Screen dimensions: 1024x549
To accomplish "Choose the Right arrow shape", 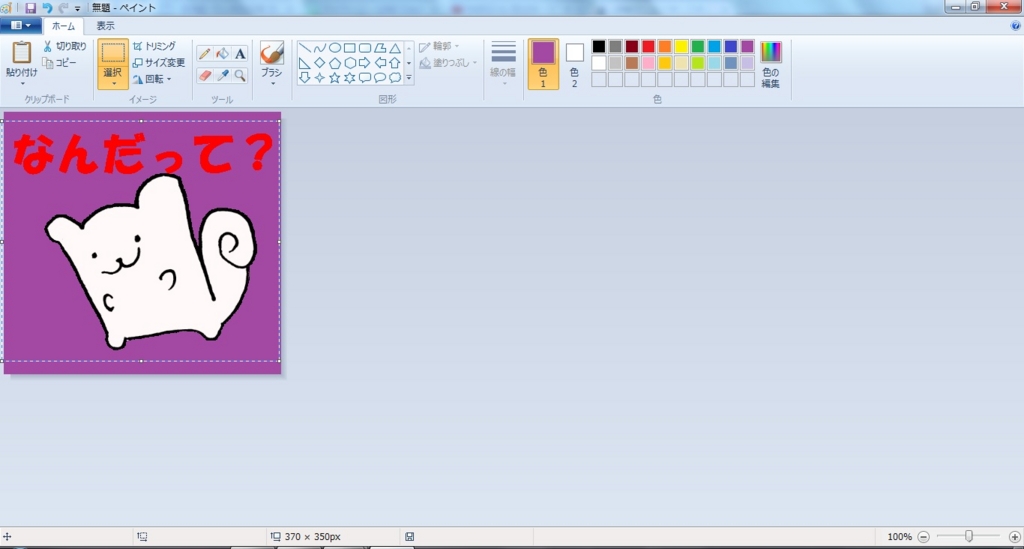I will click(364, 63).
